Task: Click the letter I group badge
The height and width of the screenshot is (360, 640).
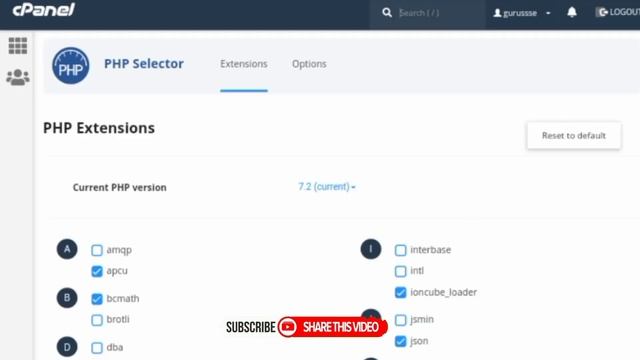Action: 371,249
